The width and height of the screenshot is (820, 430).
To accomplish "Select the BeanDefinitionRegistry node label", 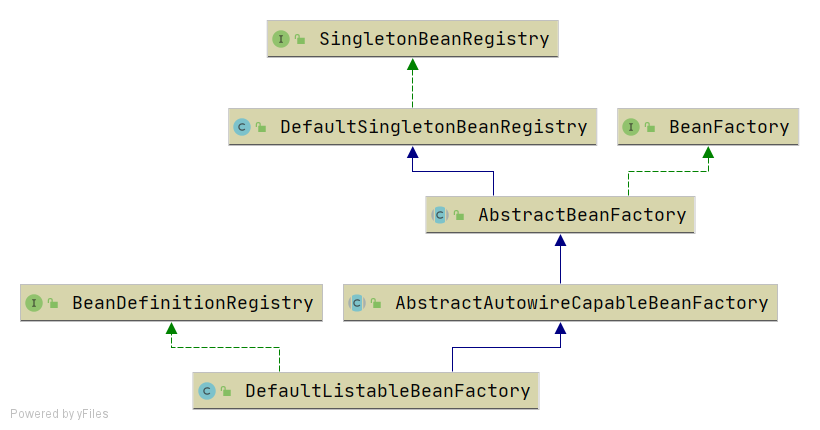I will (x=192, y=302).
